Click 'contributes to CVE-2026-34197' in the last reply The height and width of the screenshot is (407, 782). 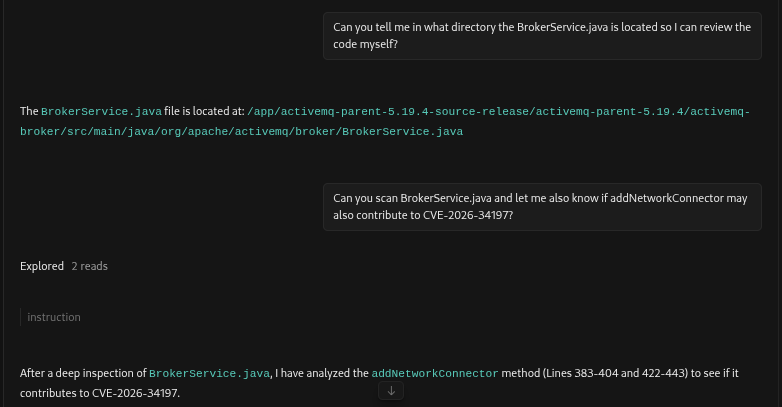(100, 393)
